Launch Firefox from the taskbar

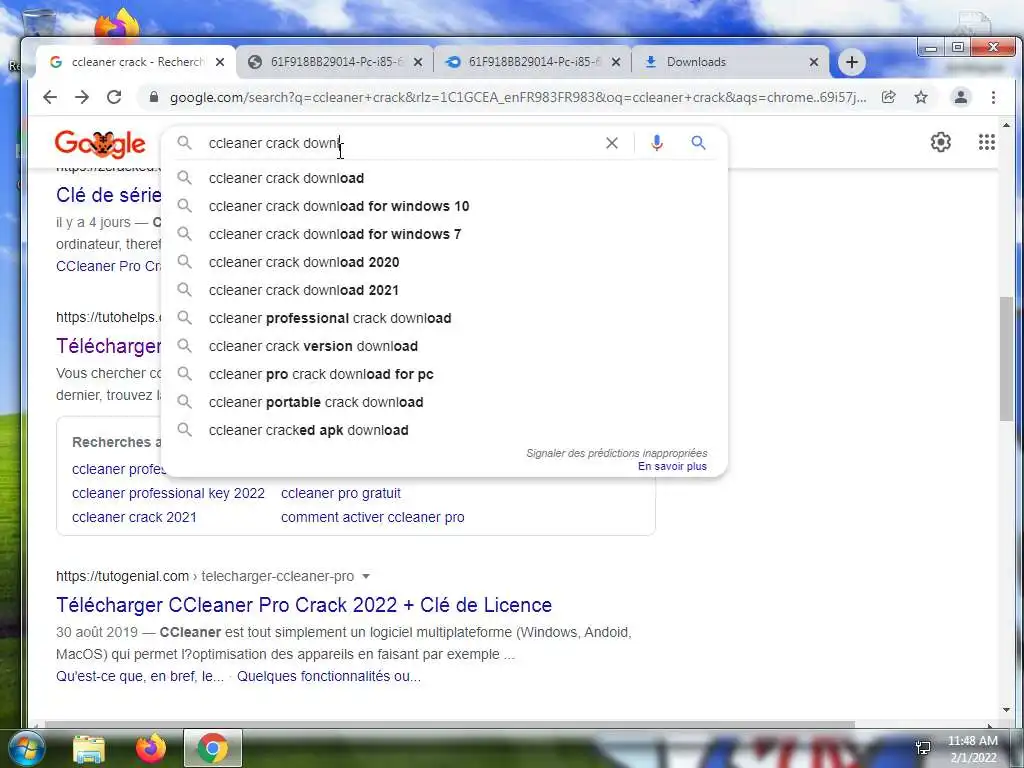[150, 749]
